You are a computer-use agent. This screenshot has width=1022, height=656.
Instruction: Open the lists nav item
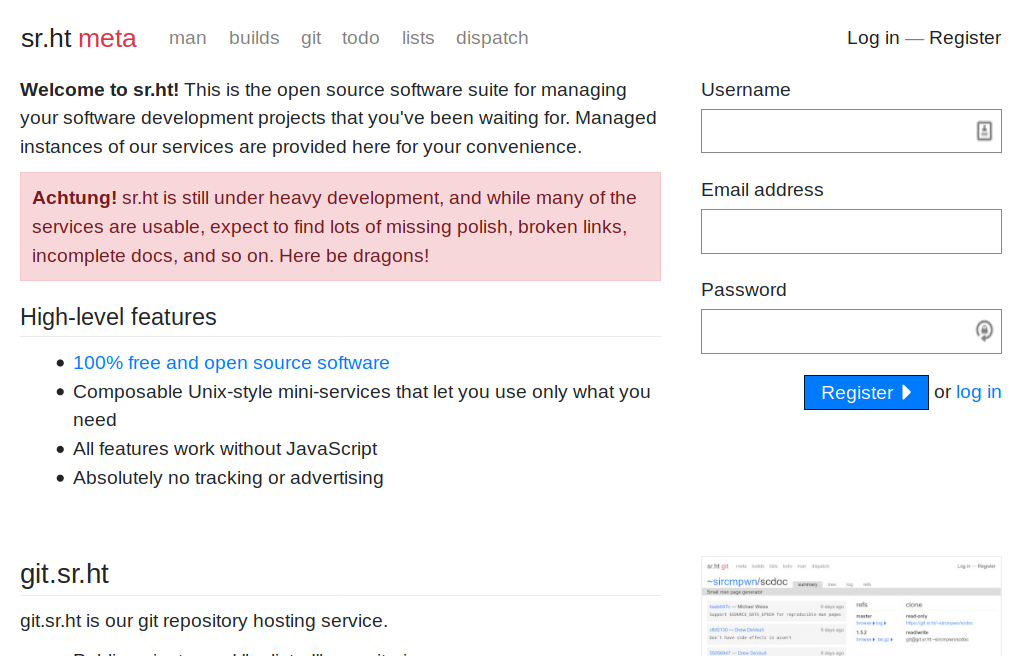tap(418, 38)
